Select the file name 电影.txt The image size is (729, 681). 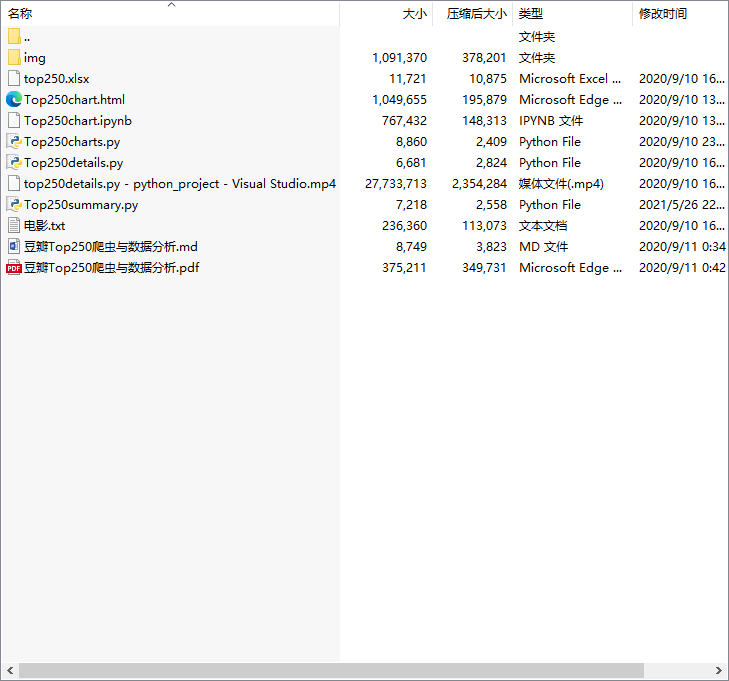coord(45,225)
